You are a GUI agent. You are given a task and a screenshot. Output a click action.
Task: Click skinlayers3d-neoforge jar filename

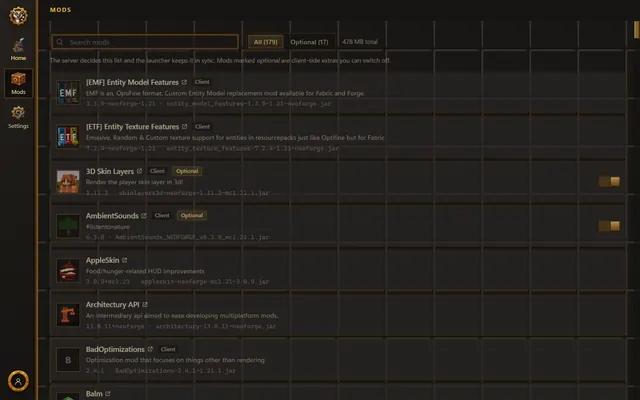pyautogui.click(x=194, y=193)
